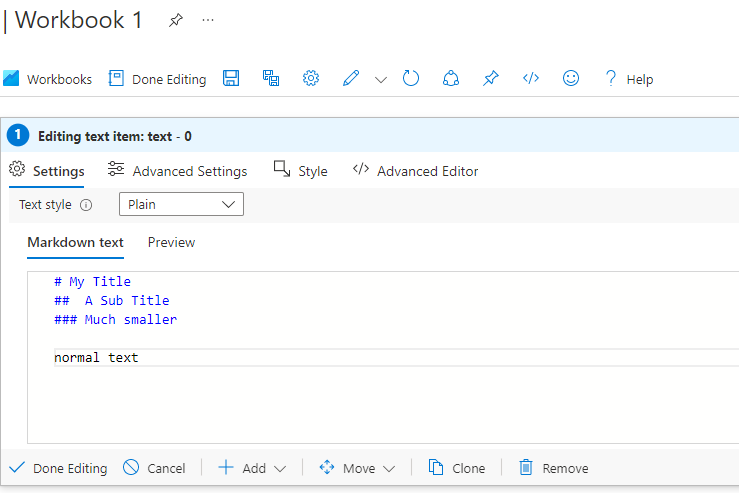The width and height of the screenshot is (739, 493).
Task: Click the pencil edit icon in the toolbar
Action: [x=351, y=78]
